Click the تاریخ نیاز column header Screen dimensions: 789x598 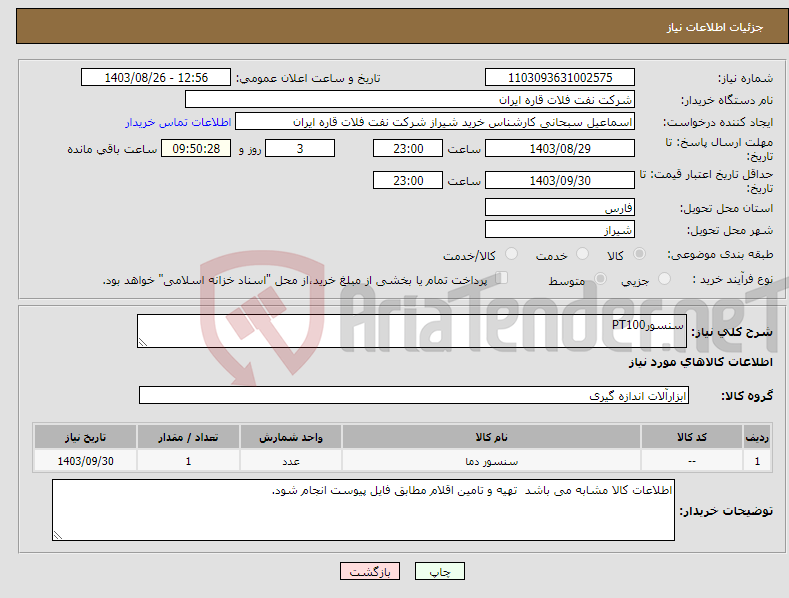(86, 437)
